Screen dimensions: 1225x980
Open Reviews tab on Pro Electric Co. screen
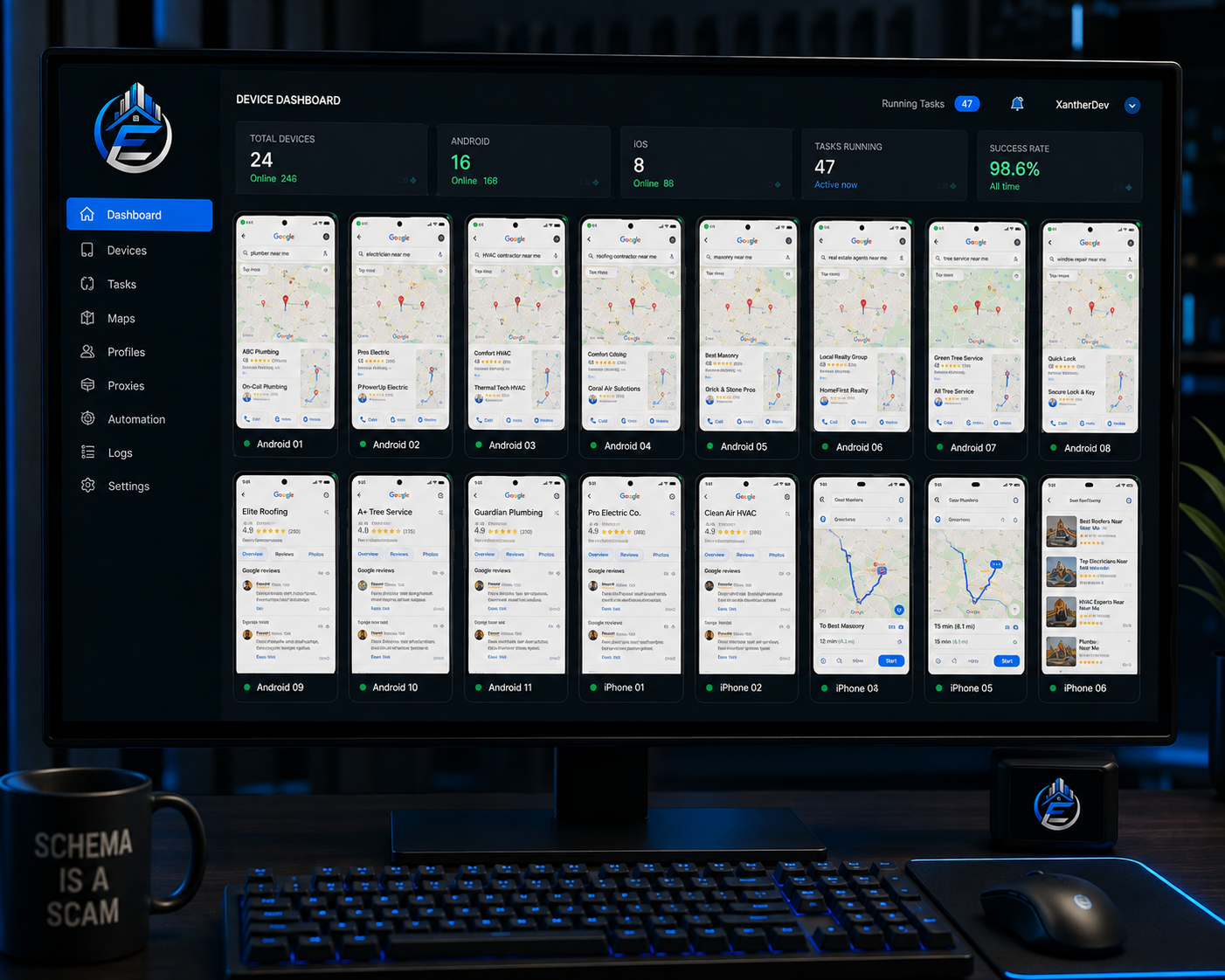click(x=629, y=555)
